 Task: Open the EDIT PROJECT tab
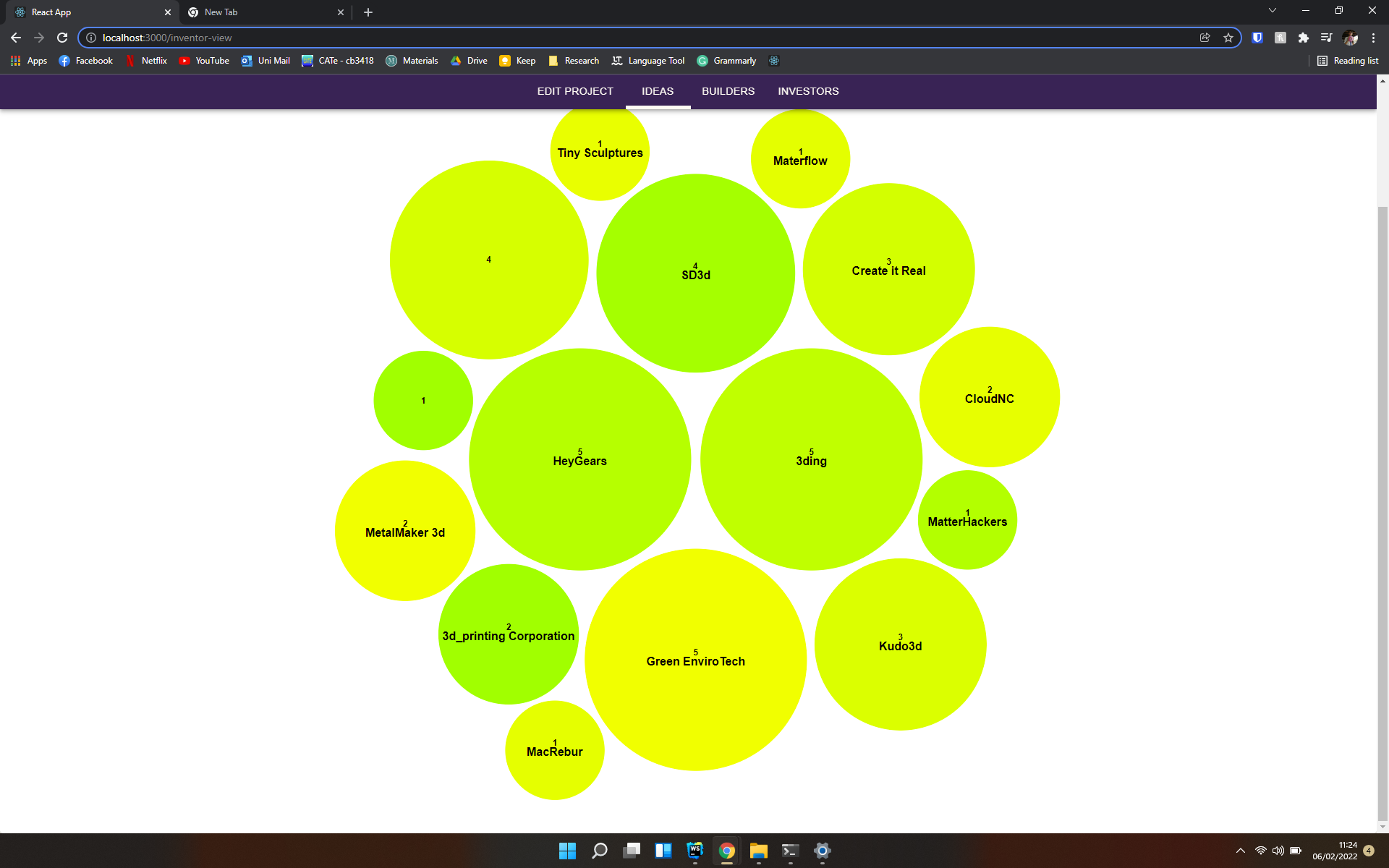(575, 91)
